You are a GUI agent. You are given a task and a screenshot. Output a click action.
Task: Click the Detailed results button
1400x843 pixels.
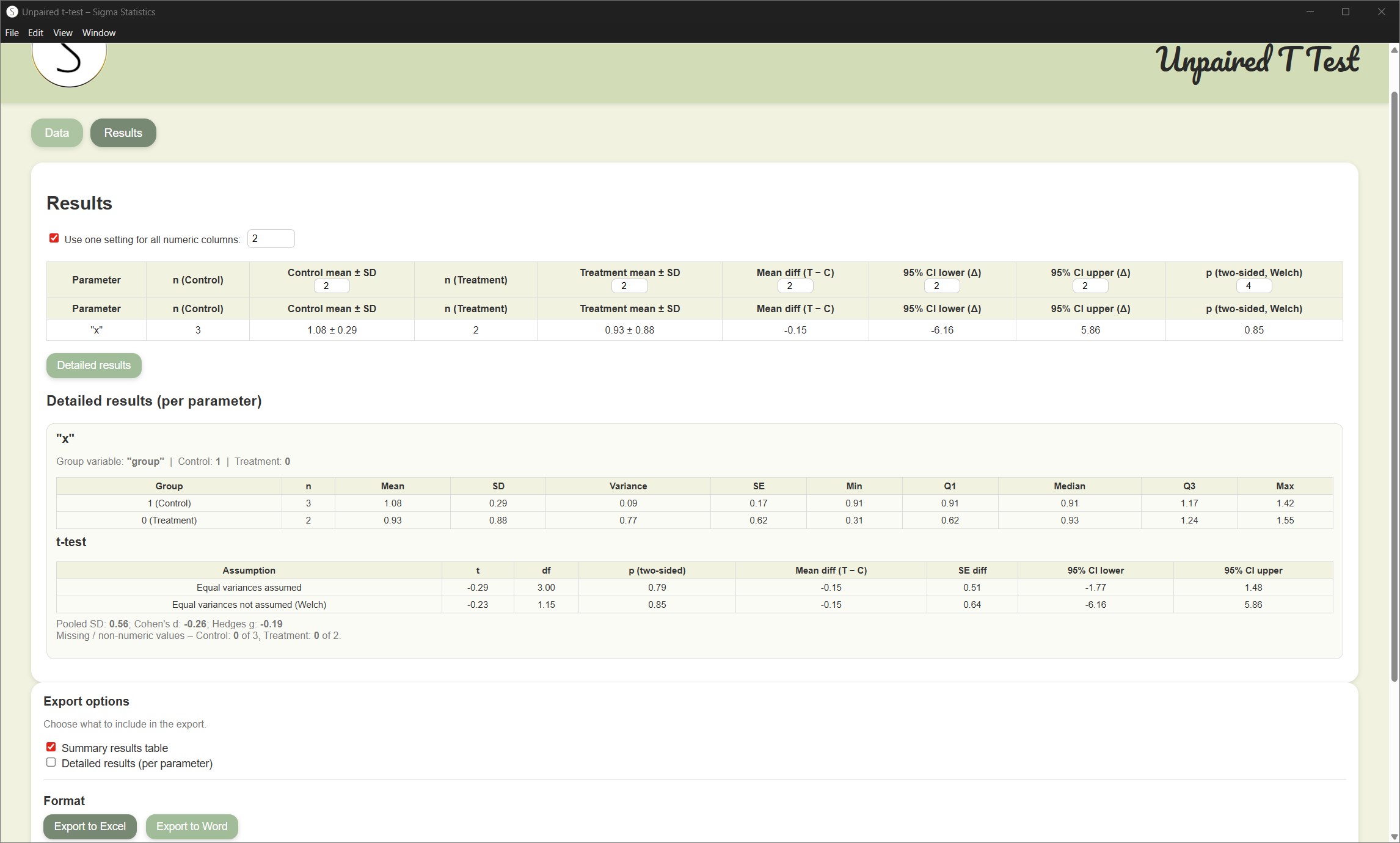(x=94, y=365)
